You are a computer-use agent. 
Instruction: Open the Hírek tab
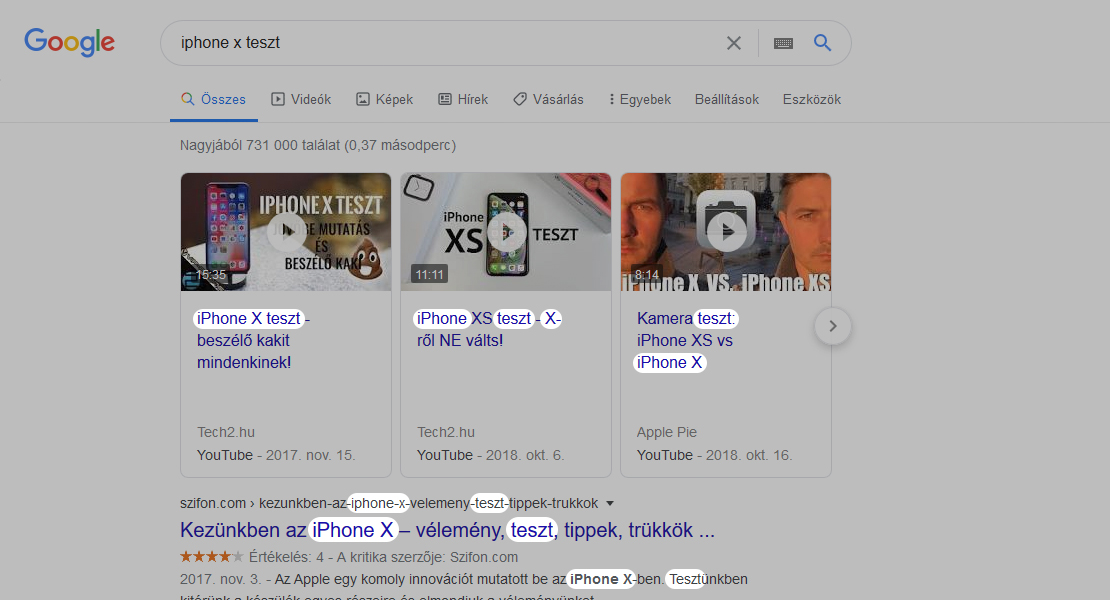(x=463, y=100)
